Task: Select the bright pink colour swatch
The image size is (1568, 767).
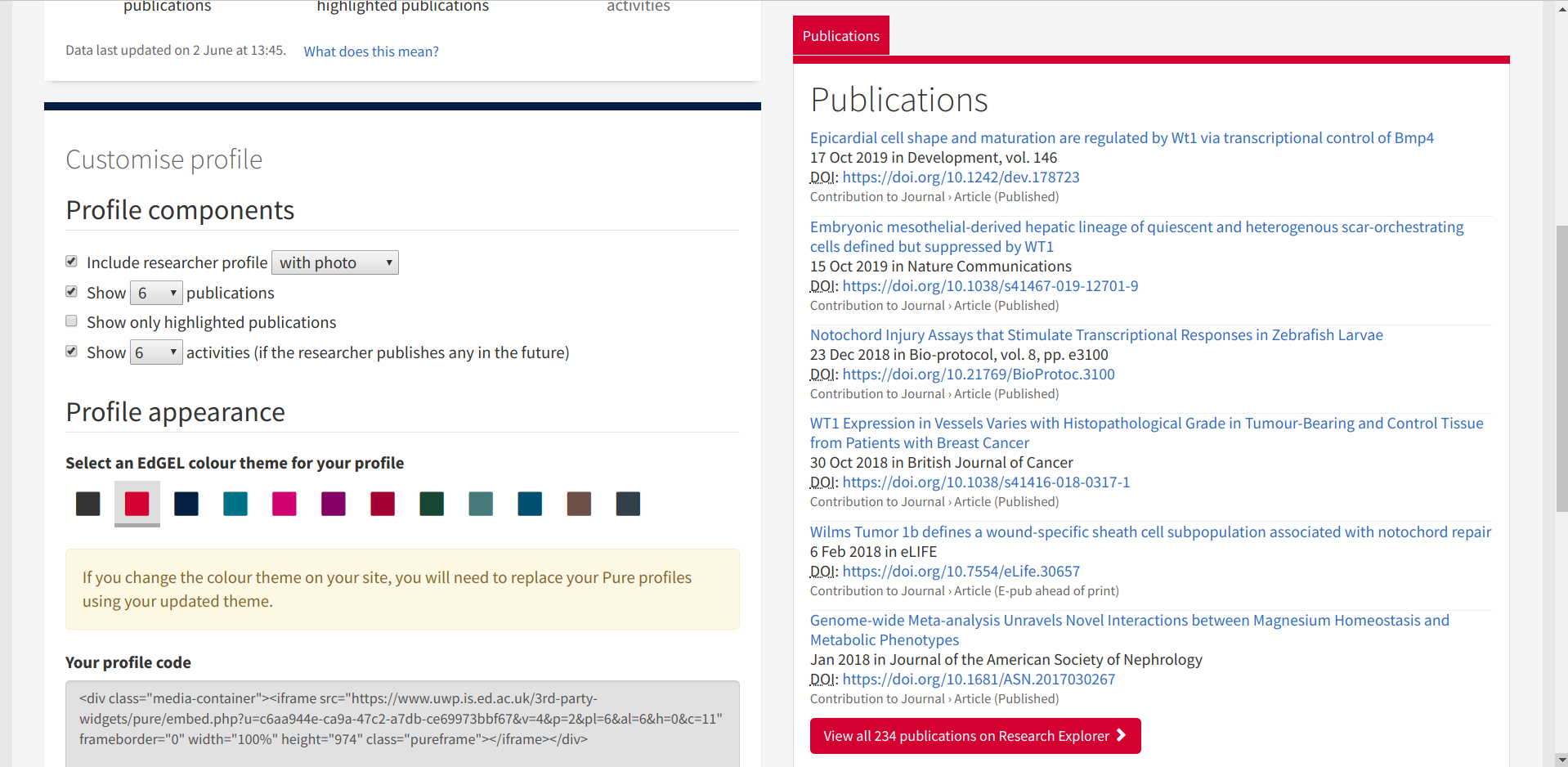Action: point(284,504)
